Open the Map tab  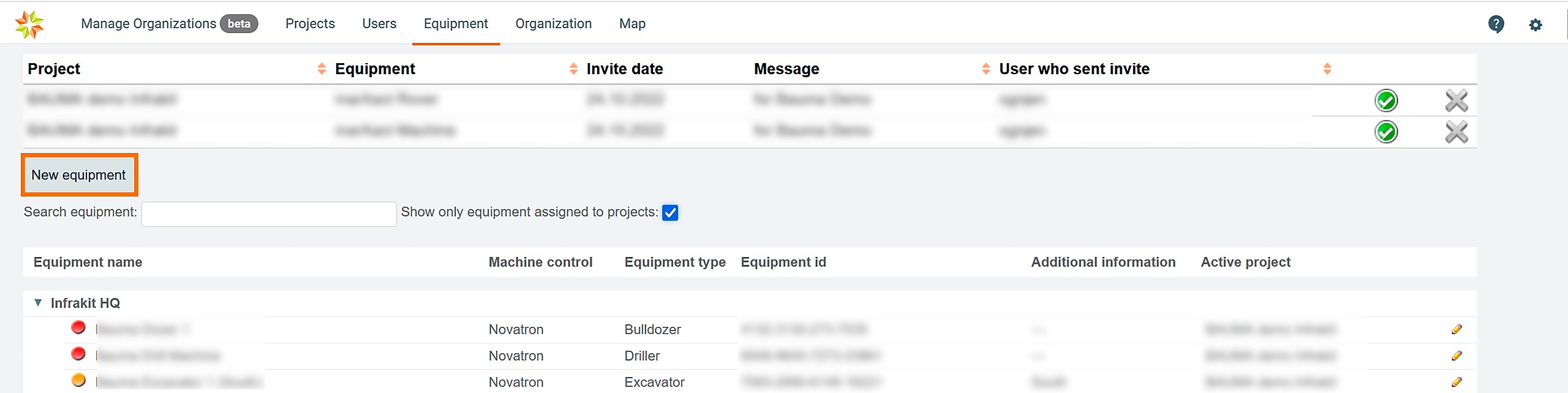click(x=632, y=23)
